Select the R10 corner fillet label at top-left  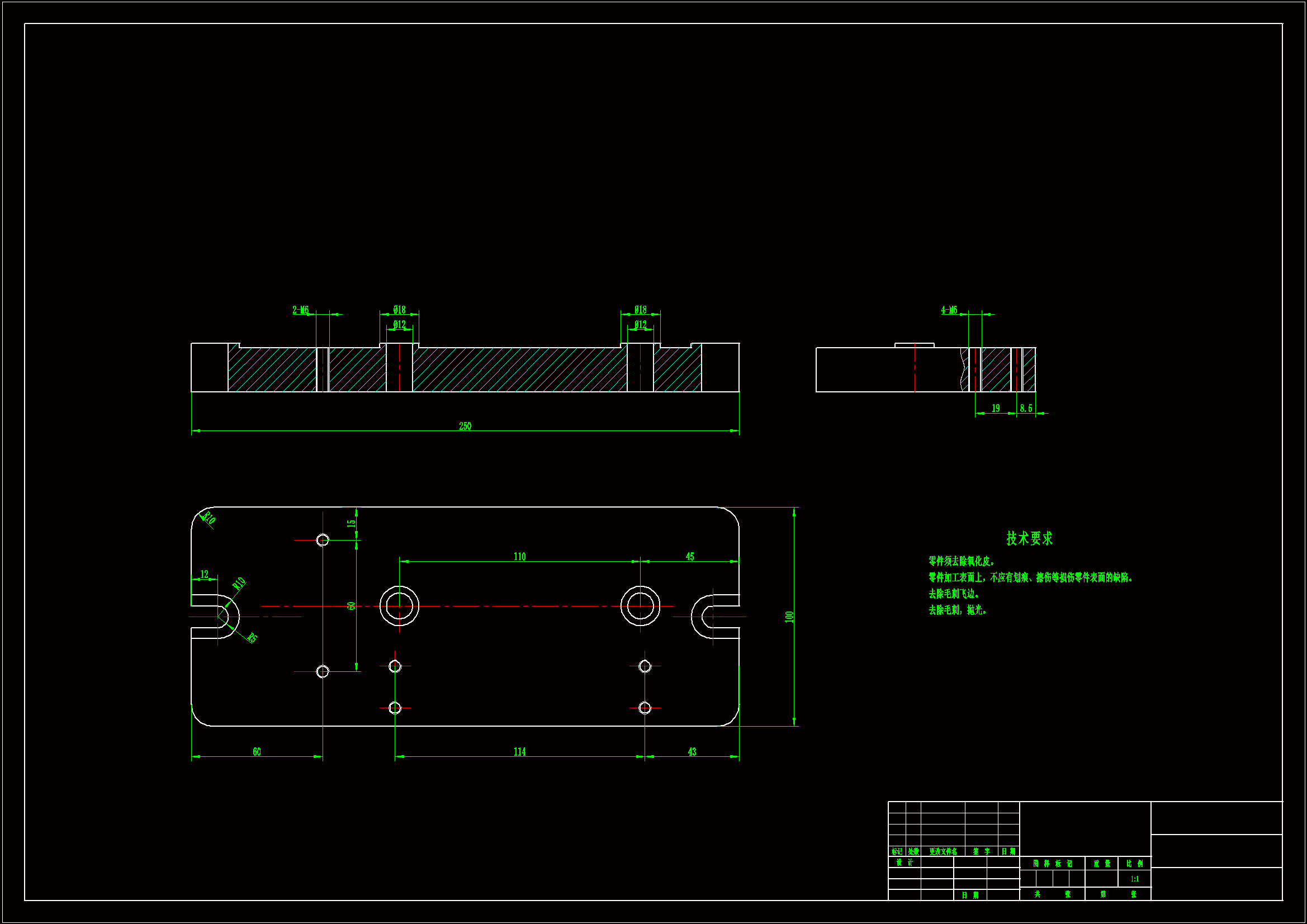209,518
